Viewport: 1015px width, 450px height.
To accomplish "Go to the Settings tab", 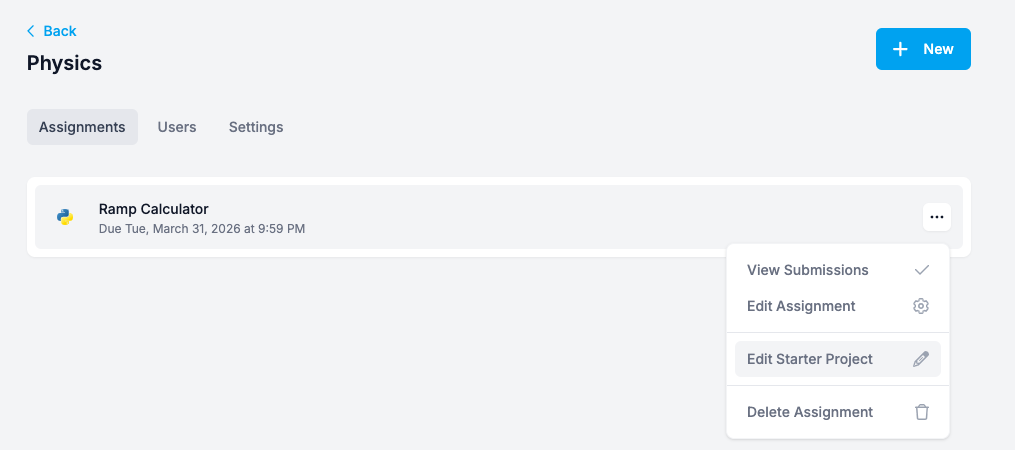I will (256, 127).
